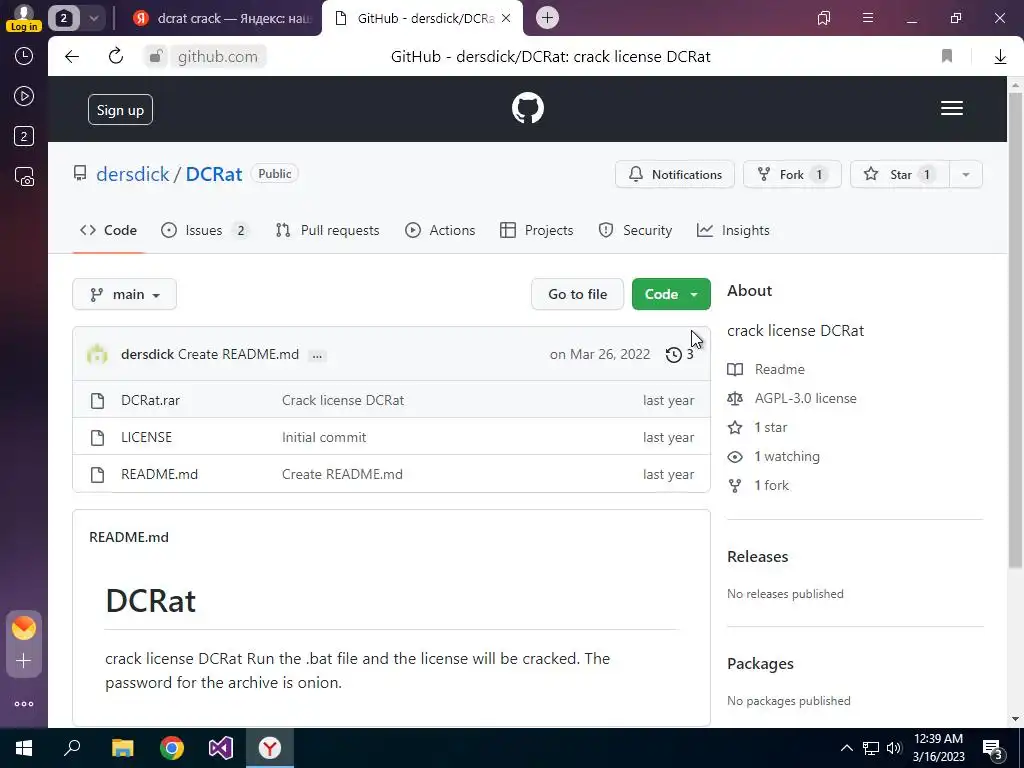Open the bookmarks collections icon in title bar
Viewport: 1024px width, 768px height.
pyautogui.click(x=824, y=18)
